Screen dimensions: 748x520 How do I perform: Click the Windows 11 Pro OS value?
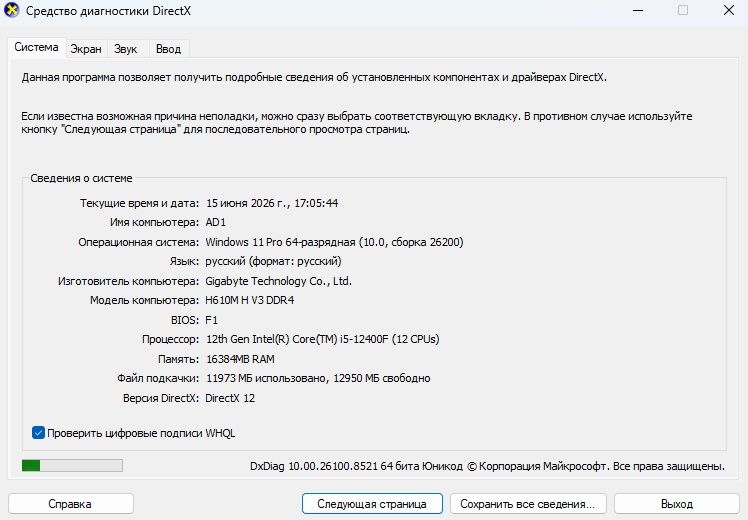334,242
